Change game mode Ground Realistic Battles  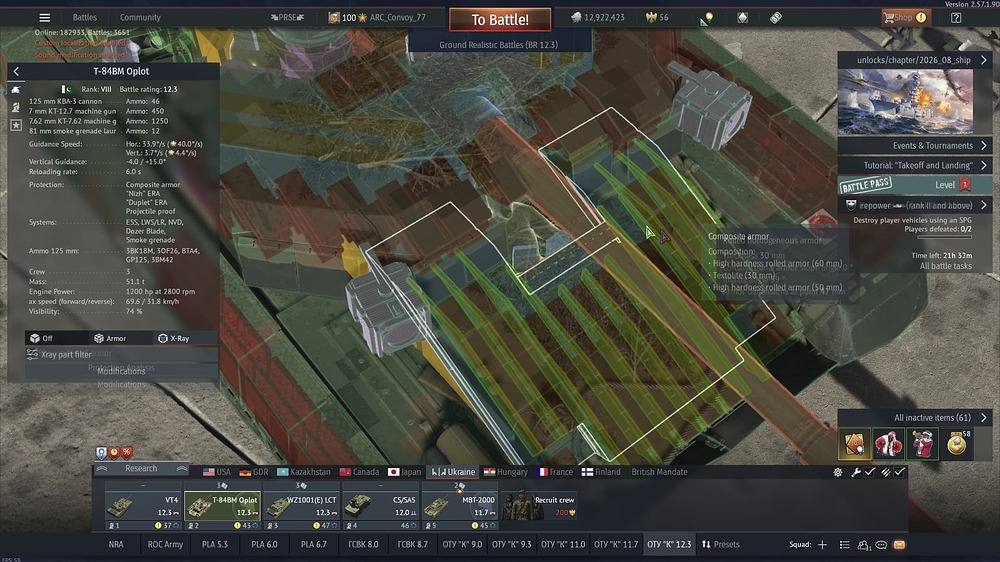coord(498,45)
